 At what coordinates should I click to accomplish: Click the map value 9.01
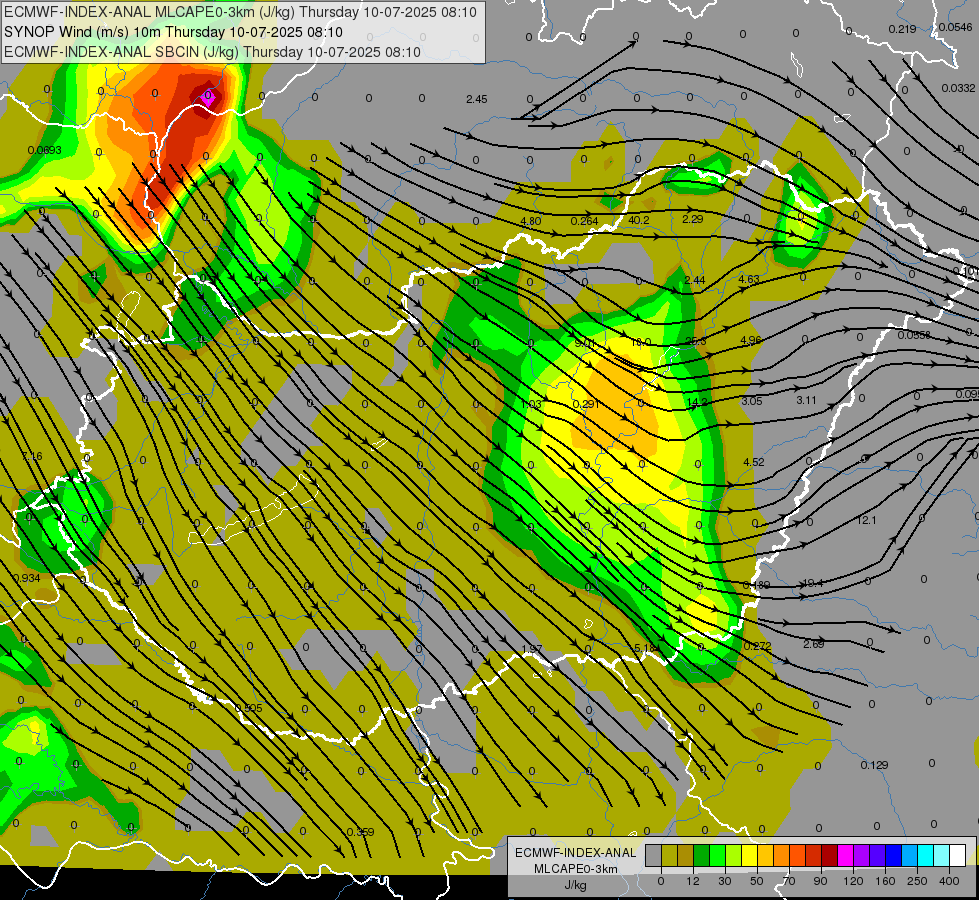click(585, 344)
